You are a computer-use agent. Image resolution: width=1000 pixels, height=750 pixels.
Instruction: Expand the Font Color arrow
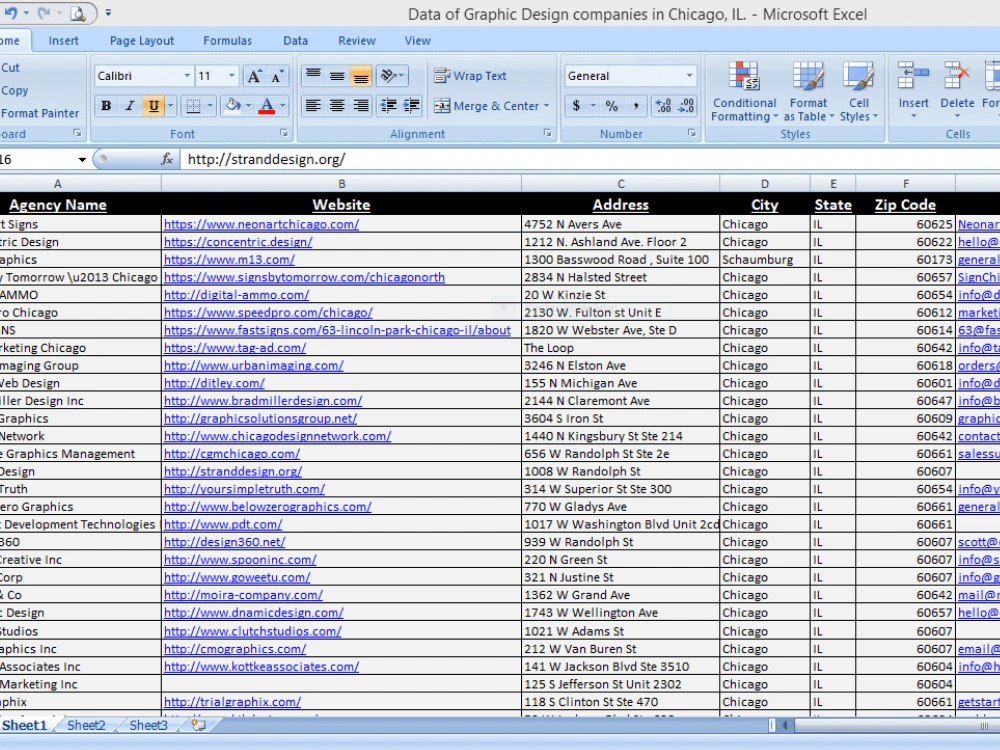click(x=283, y=106)
